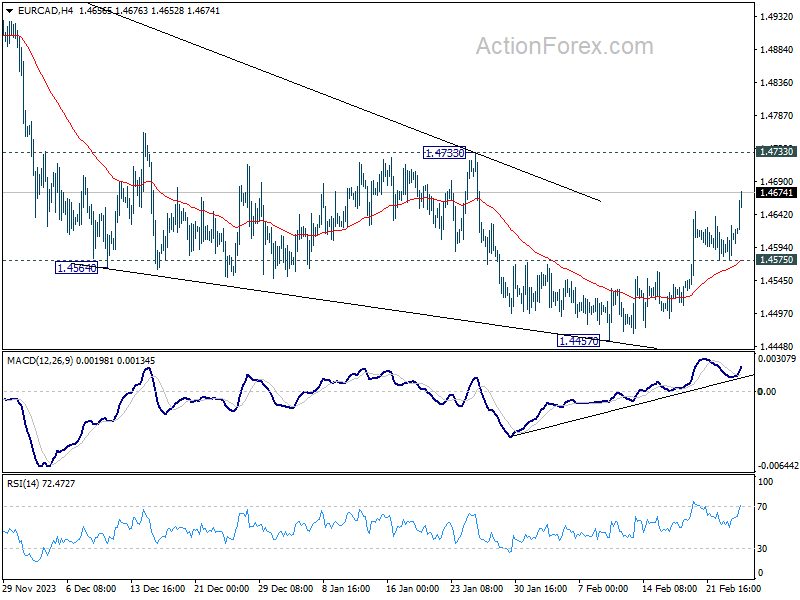Screen dimensions: 800x600
Task: Click the RSI 30 level scale label
Action: [x=762, y=548]
